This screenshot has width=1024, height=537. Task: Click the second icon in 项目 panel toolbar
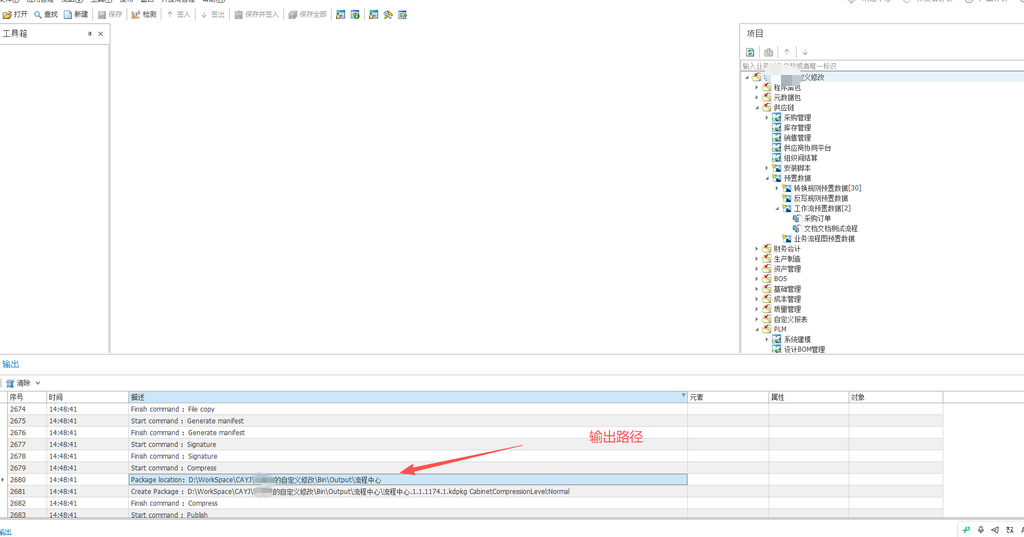click(769, 52)
